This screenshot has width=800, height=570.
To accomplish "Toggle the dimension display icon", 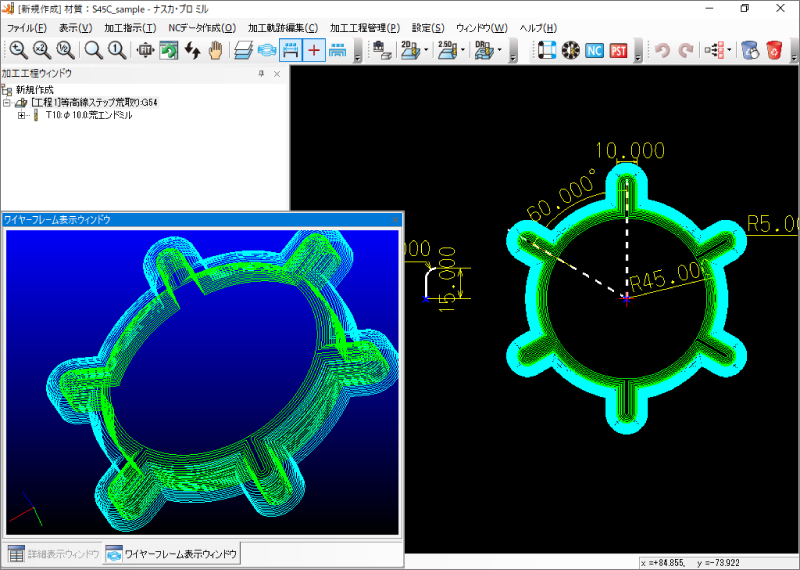I will click(290, 50).
